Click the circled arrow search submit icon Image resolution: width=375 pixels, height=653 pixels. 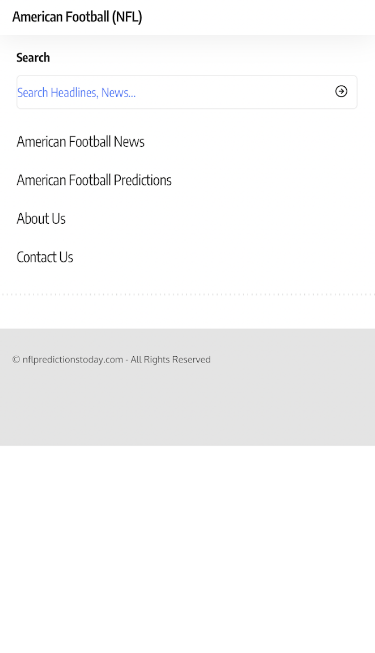(341, 91)
